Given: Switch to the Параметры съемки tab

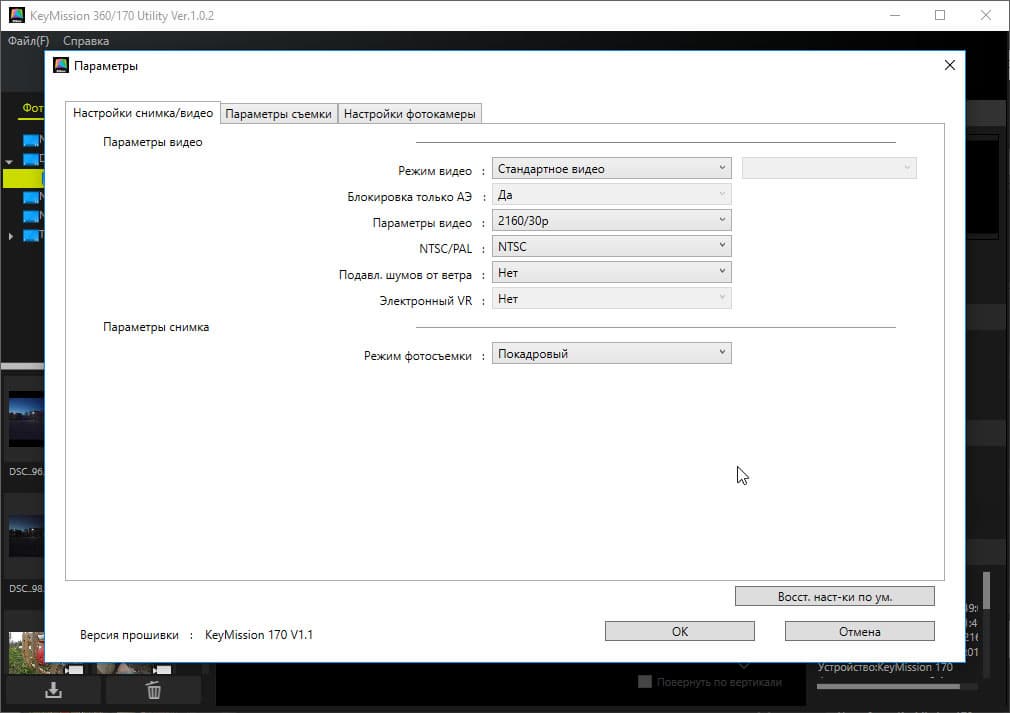Looking at the screenshot, I should click(x=278, y=113).
